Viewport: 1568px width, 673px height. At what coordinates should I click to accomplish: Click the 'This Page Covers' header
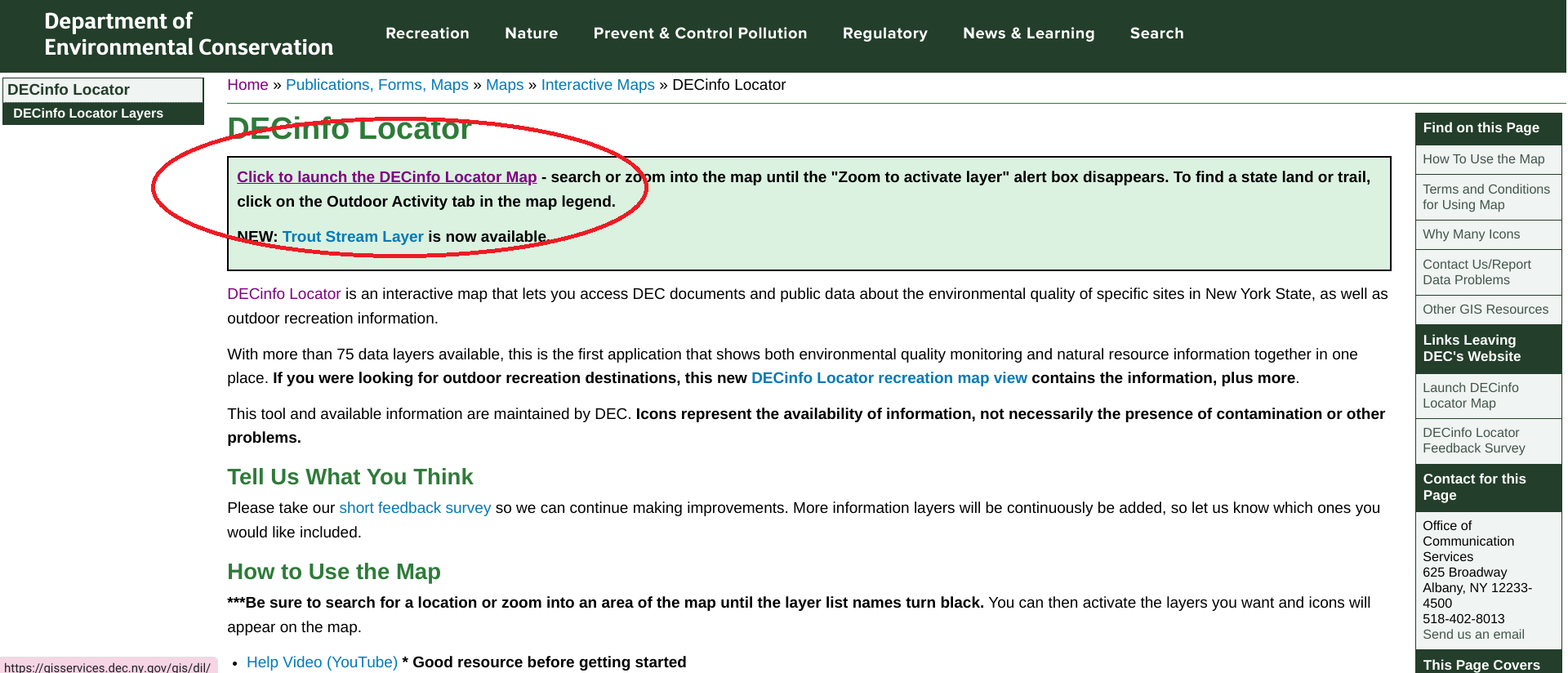click(x=1488, y=662)
